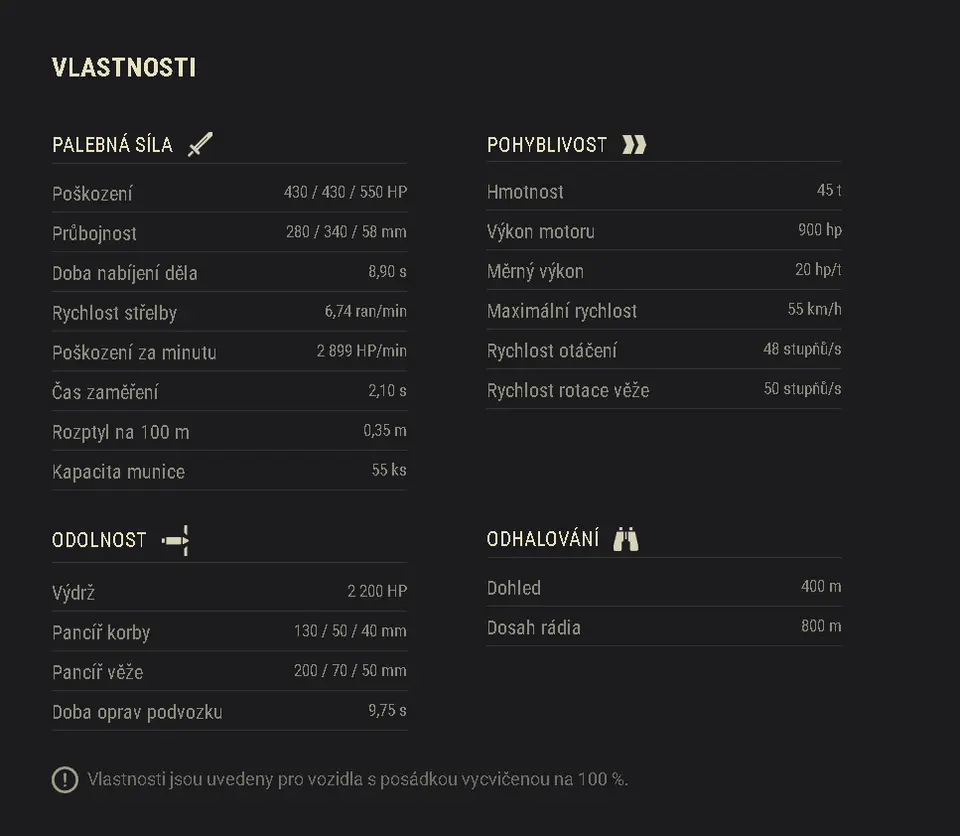Click the Pohyblivost section title
Viewport: 960px width, 836px height.
pyautogui.click(x=547, y=145)
